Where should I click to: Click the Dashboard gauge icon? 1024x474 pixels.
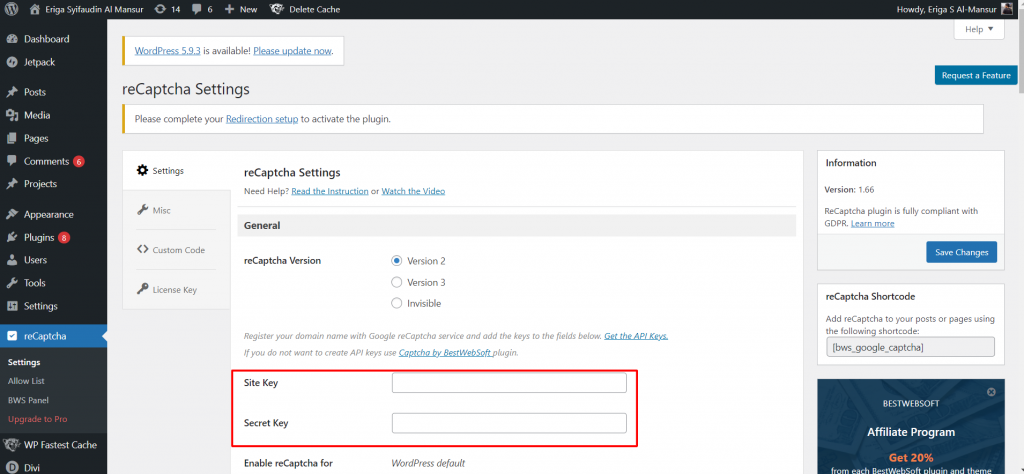coord(12,39)
